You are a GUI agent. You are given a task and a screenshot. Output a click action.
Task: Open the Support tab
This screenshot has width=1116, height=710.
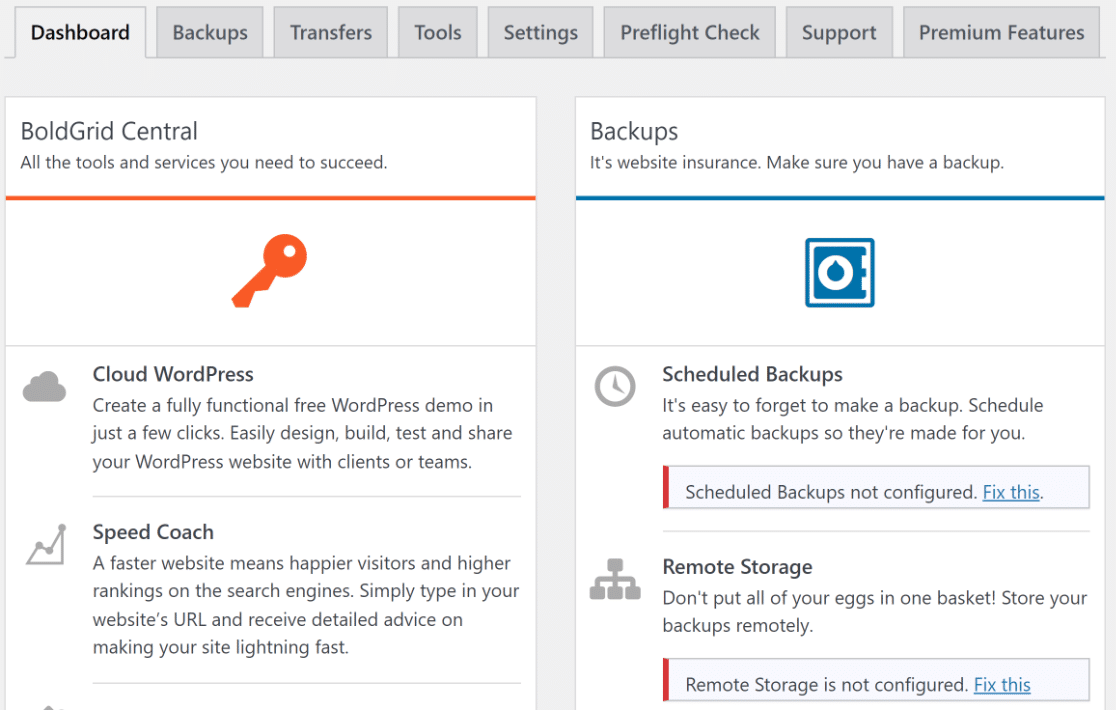[x=839, y=33]
